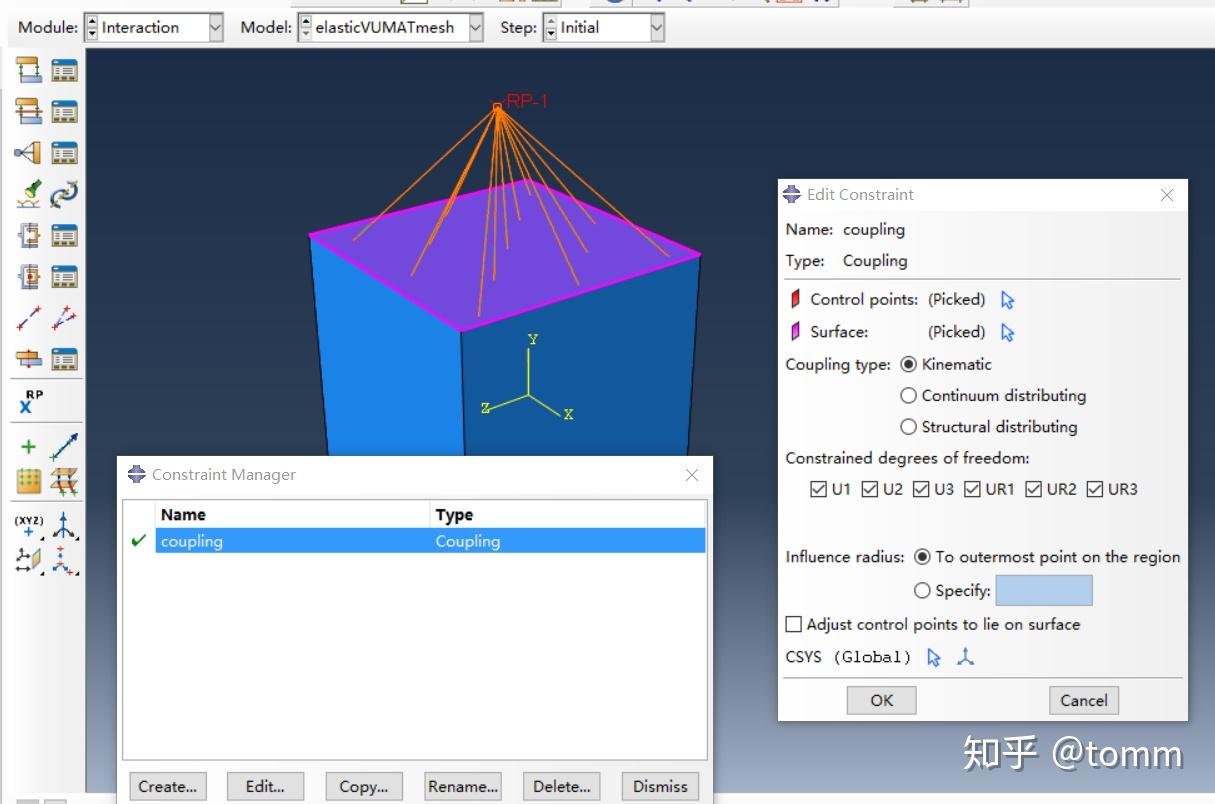Image resolution: width=1215 pixels, height=804 pixels.
Task: Open the Model dropdown
Action: point(477,27)
